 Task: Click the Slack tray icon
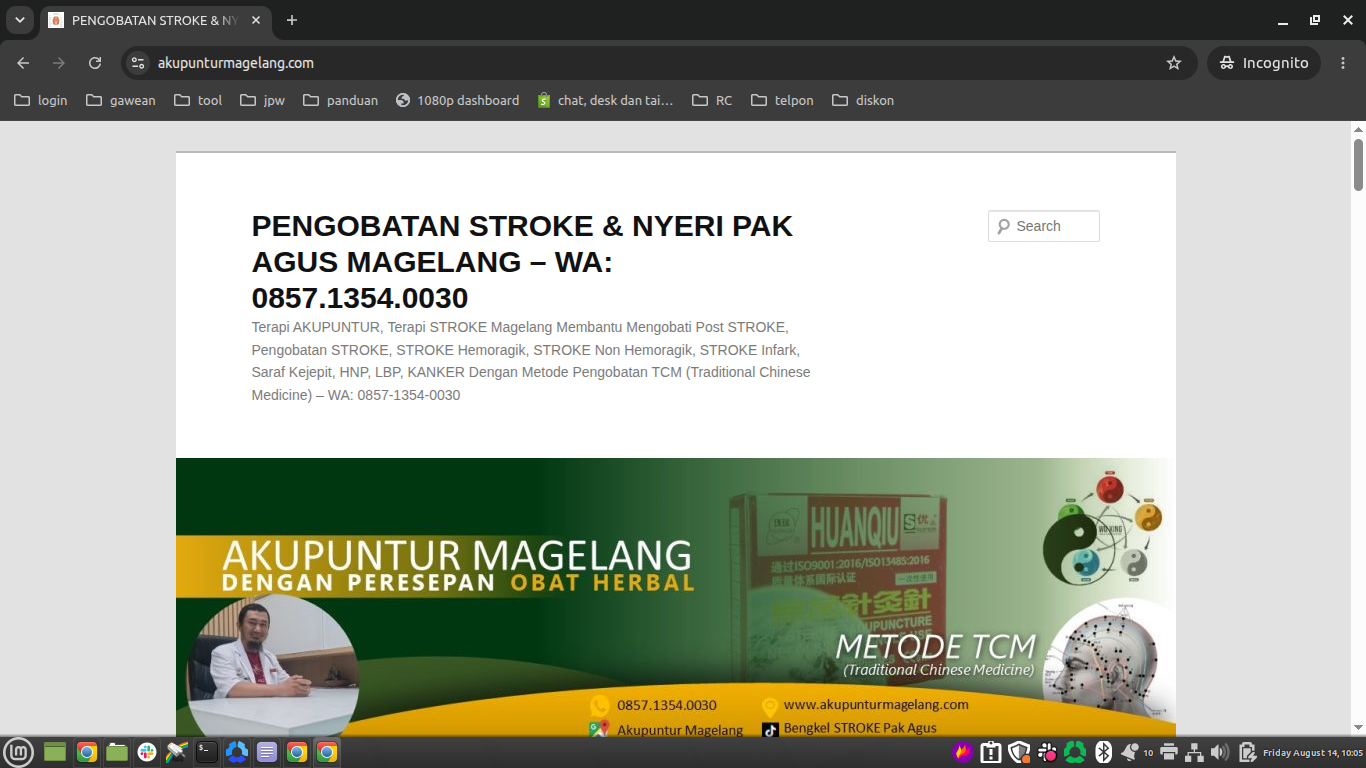1048,752
